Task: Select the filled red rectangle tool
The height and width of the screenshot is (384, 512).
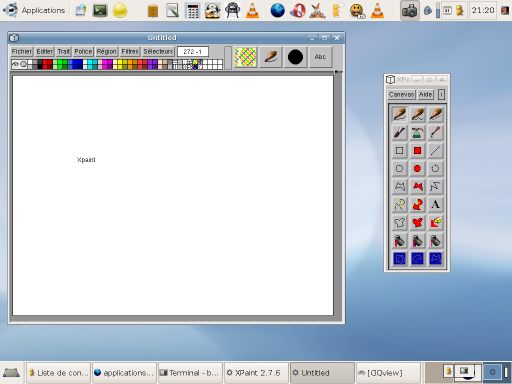Action: coord(417,151)
